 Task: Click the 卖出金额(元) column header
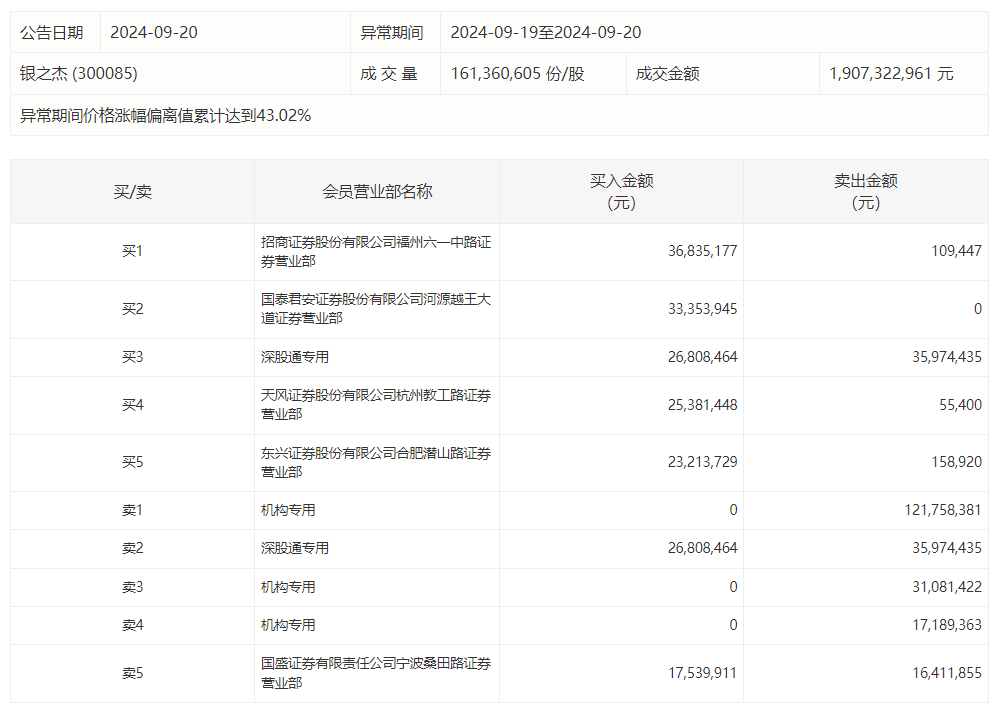[x=866, y=192]
